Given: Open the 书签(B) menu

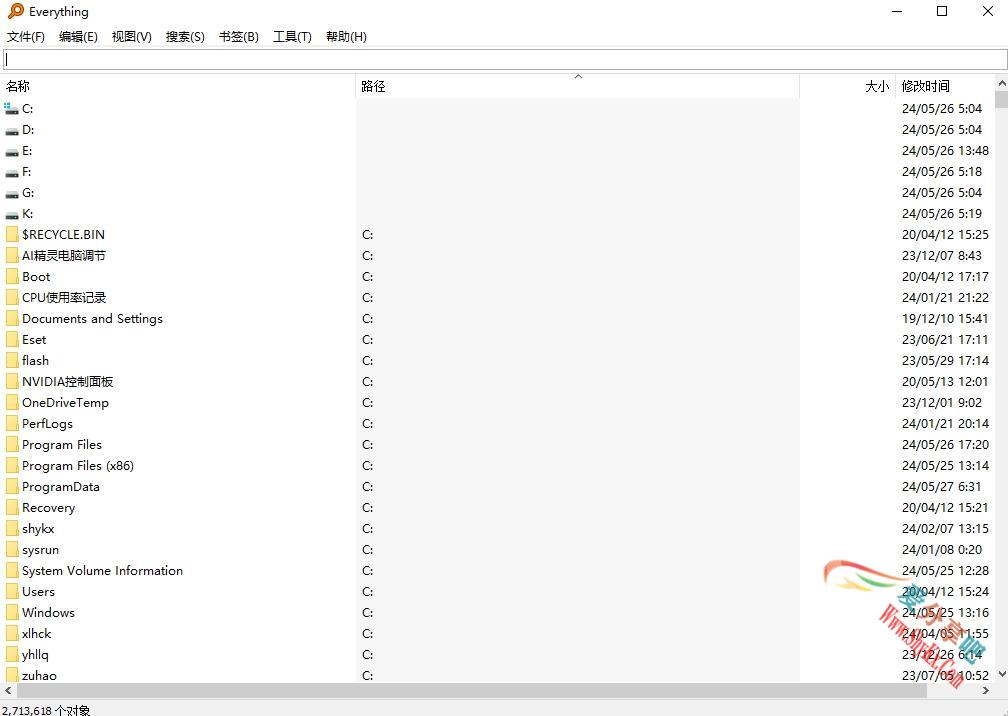Looking at the screenshot, I should click(238, 37).
